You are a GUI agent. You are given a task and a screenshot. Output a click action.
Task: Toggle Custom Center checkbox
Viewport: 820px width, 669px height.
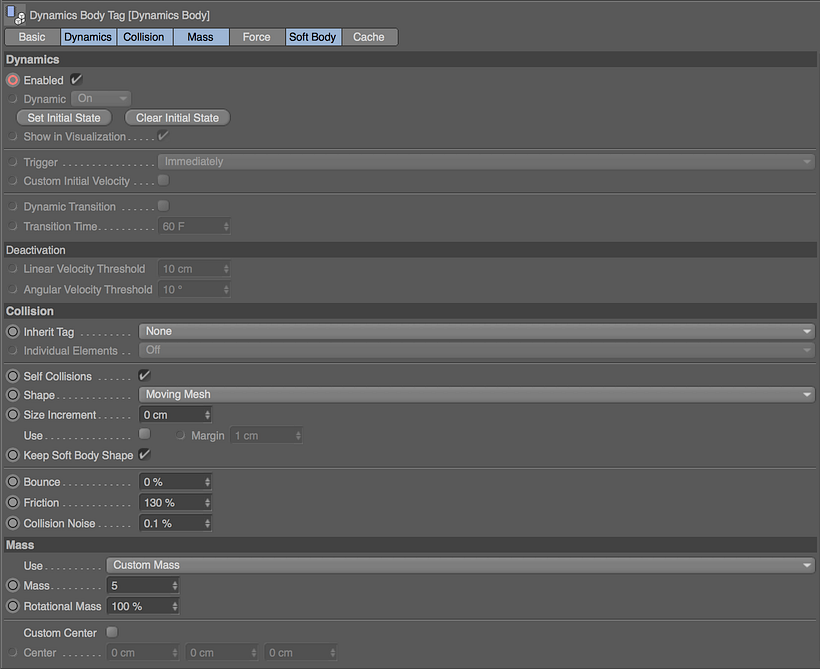tap(112, 632)
